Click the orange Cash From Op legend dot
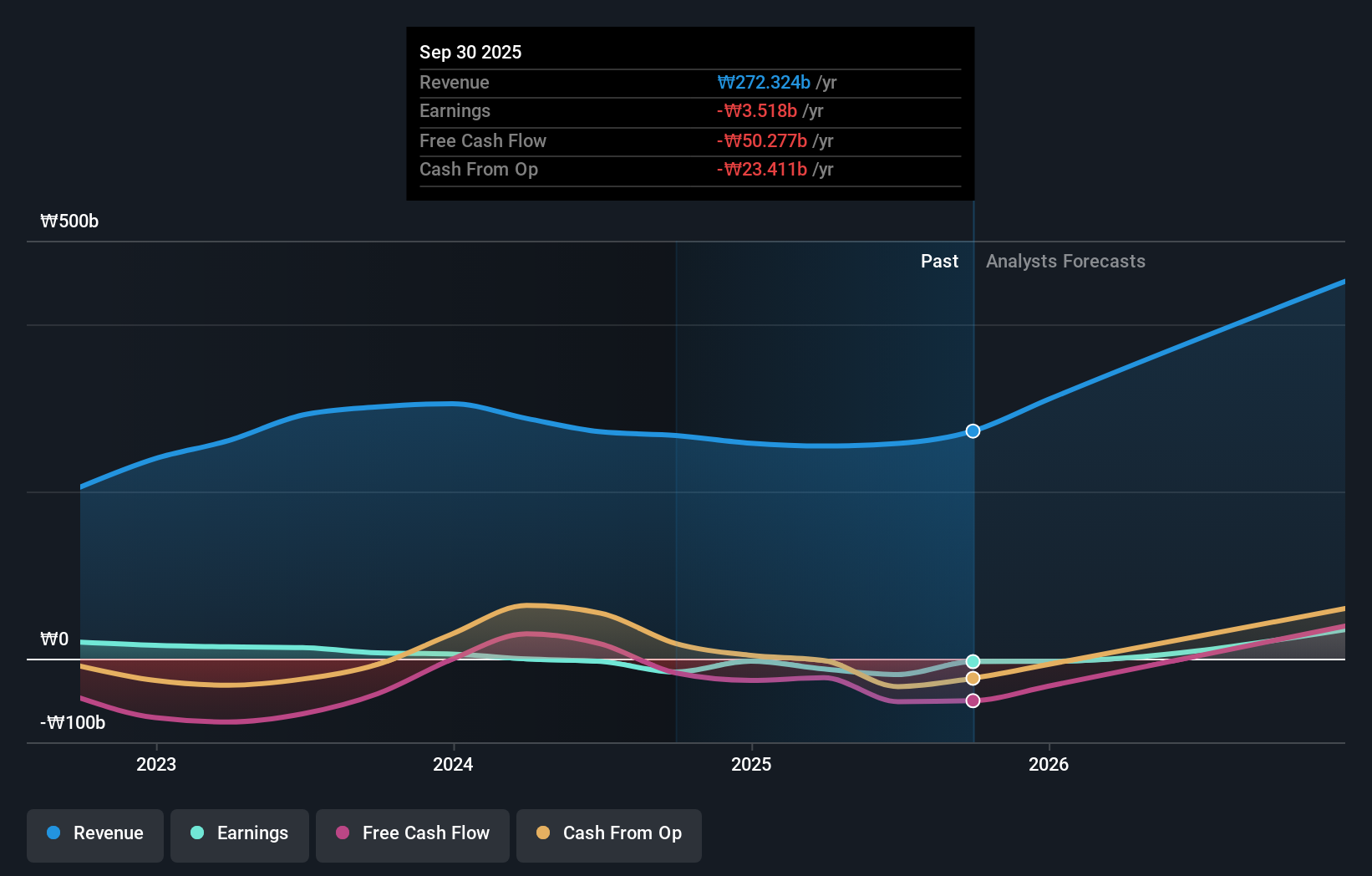 pos(542,833)
